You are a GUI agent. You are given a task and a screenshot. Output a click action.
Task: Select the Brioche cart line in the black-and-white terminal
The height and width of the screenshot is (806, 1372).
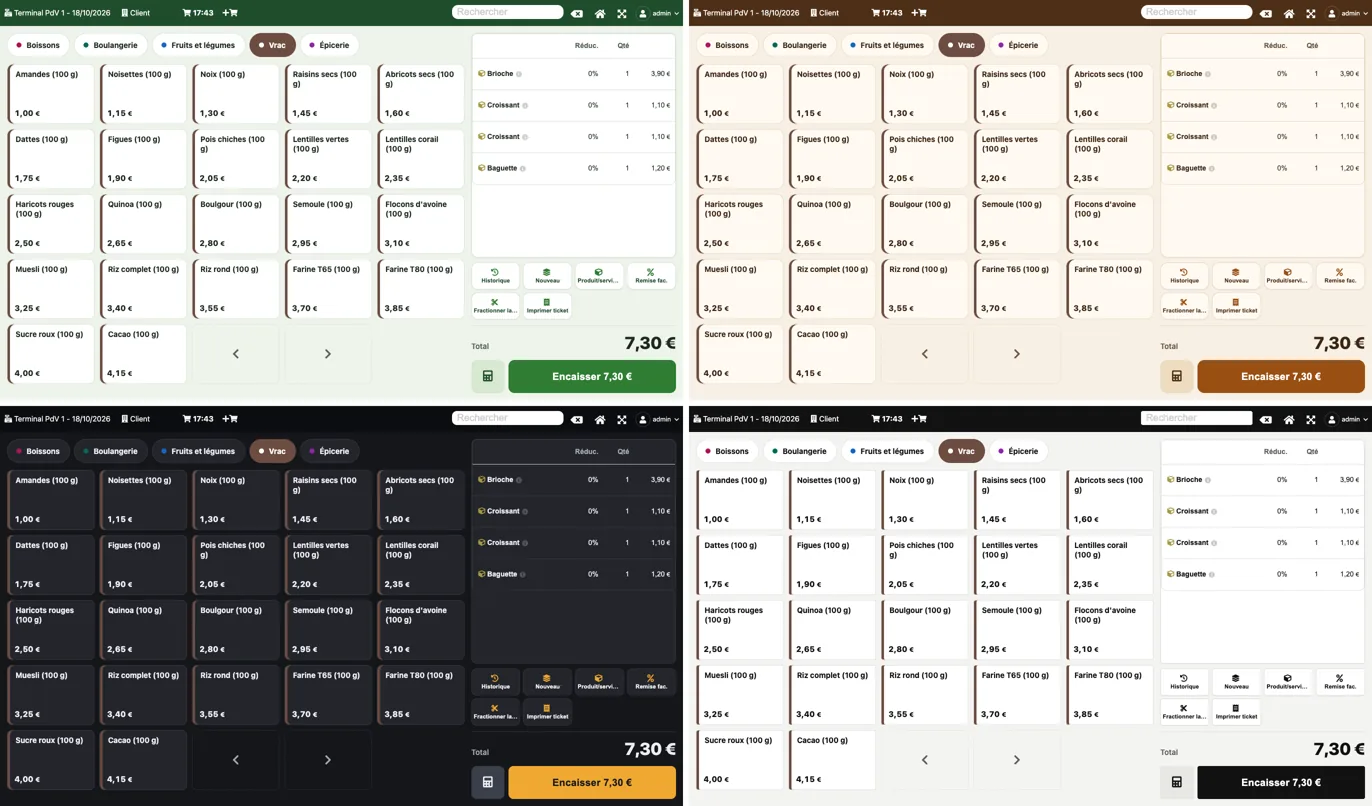click(1264, 480)
